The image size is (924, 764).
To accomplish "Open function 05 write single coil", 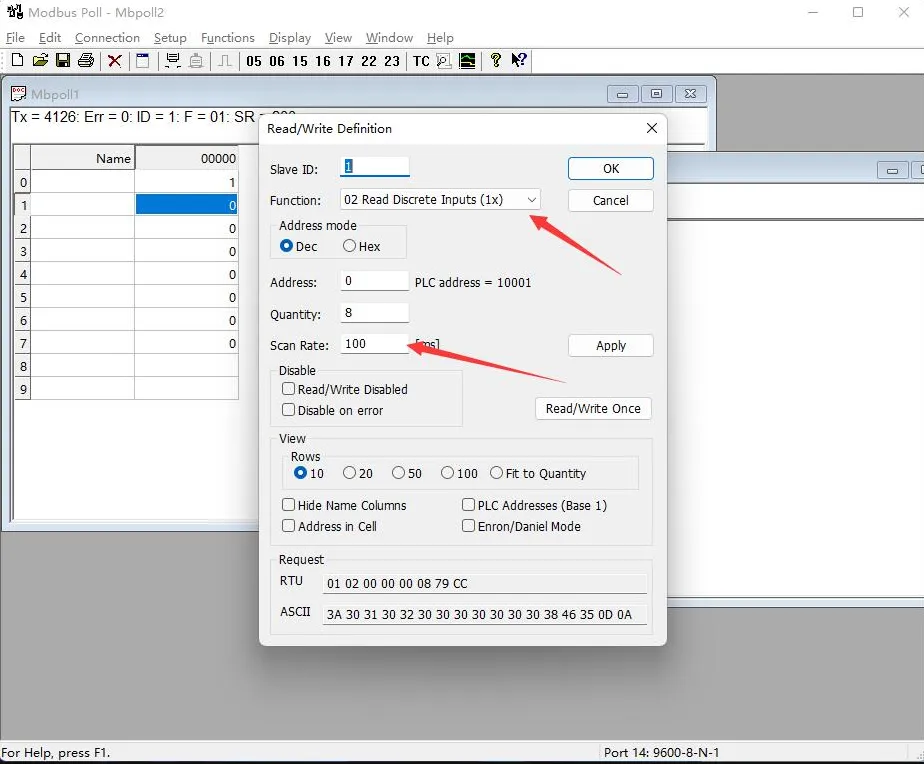I will [253, 61].
